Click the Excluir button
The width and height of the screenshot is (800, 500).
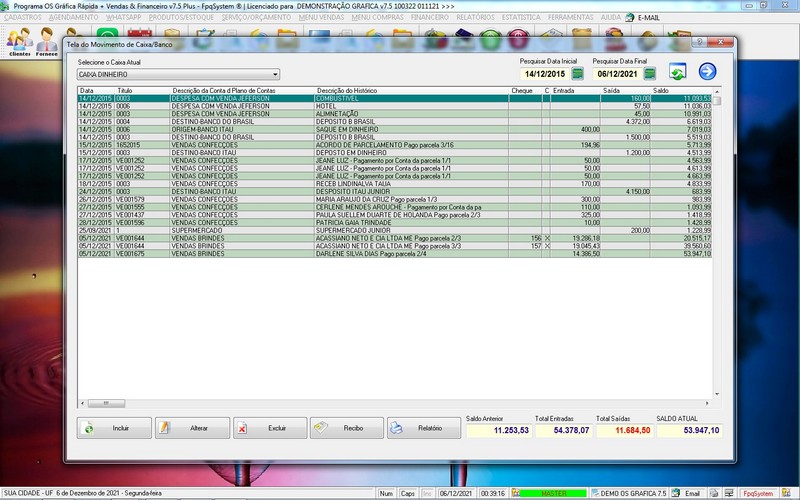pos(270,428)
